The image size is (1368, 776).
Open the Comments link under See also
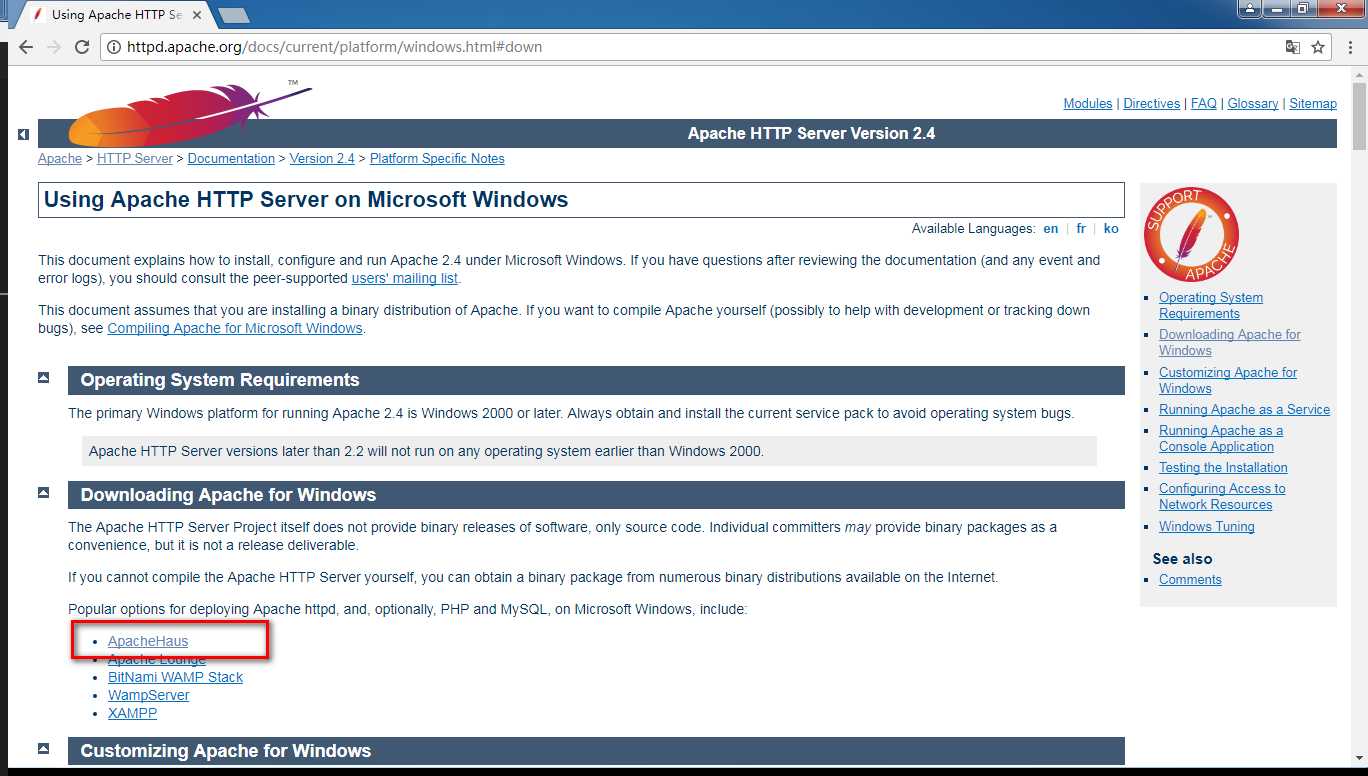1190,580
